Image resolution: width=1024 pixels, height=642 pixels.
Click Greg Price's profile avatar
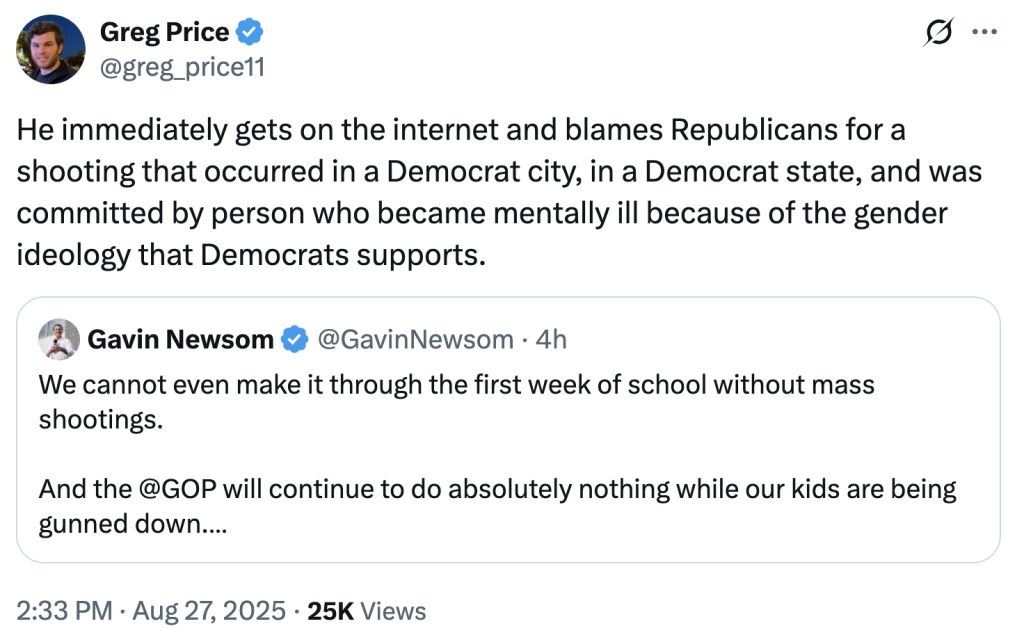click(51, 49)
